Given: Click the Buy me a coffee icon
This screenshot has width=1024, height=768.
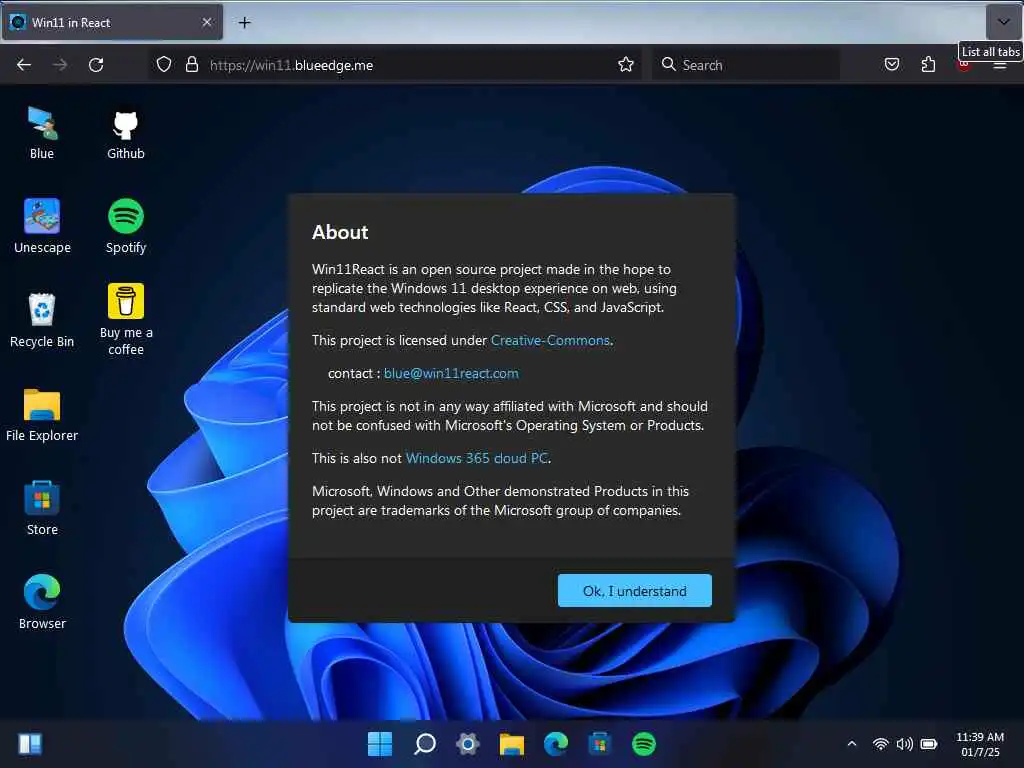Looking at the screenshot, I should (x=125, y=319).
